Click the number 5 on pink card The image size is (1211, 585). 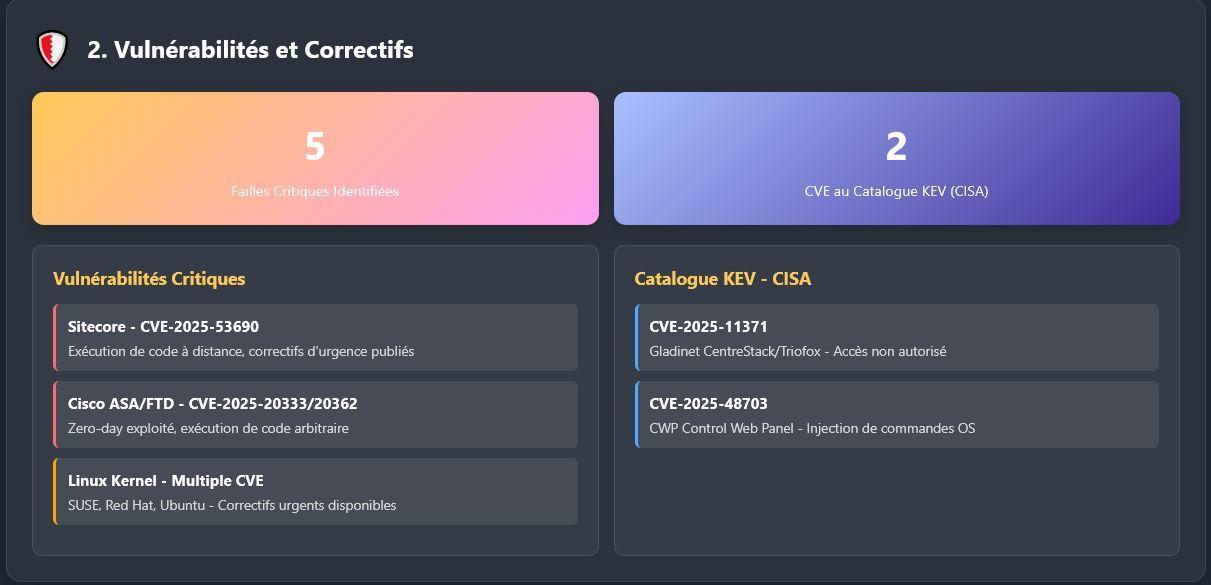coord(315,147)
